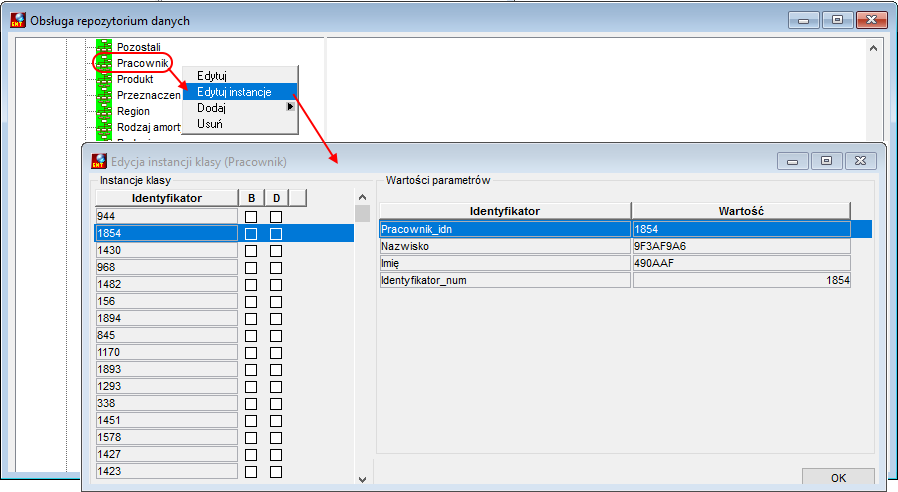Toggle B checkbox for instance 1430

coord(251,251)
